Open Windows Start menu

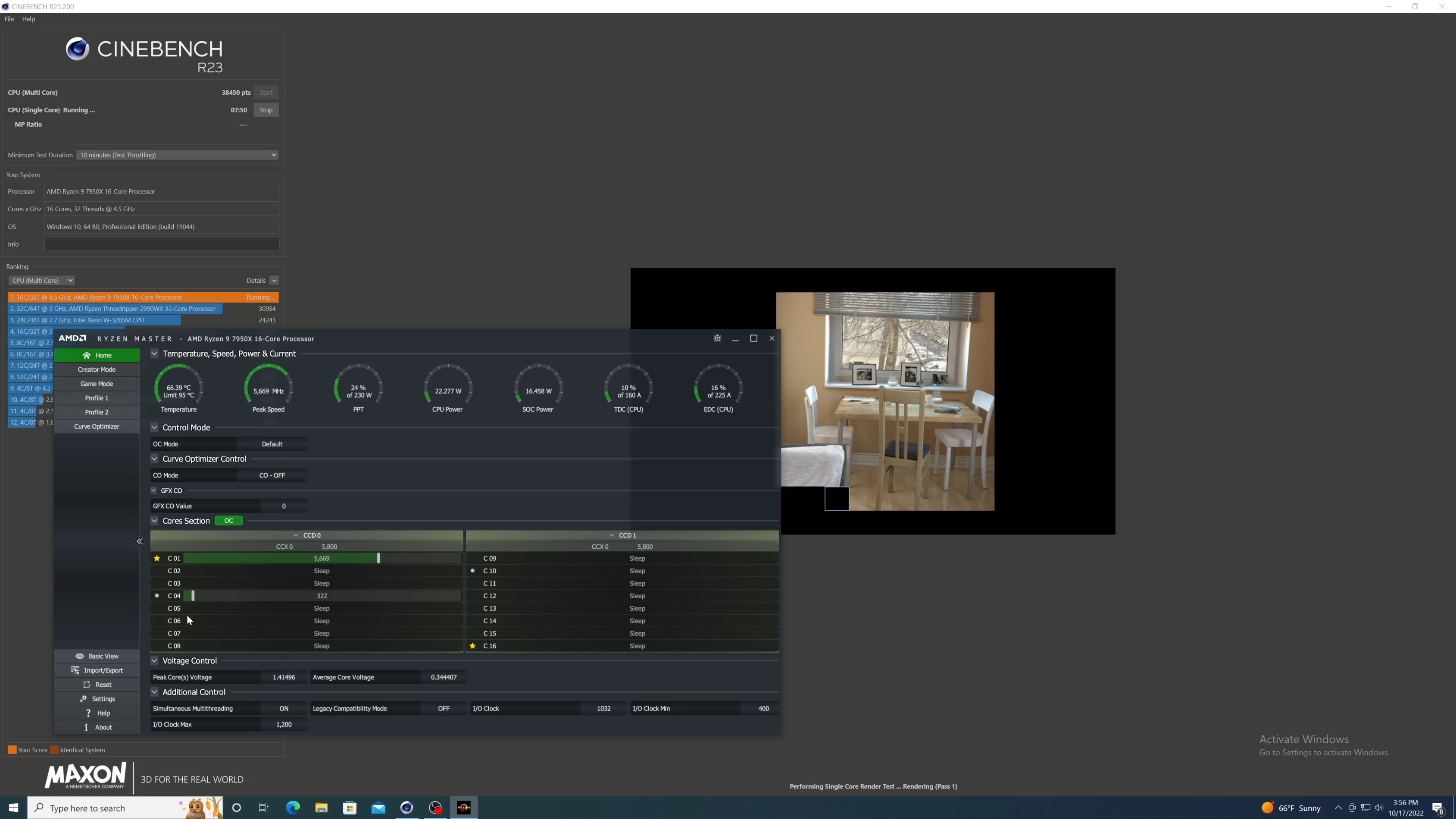click(x=13, y=808)
